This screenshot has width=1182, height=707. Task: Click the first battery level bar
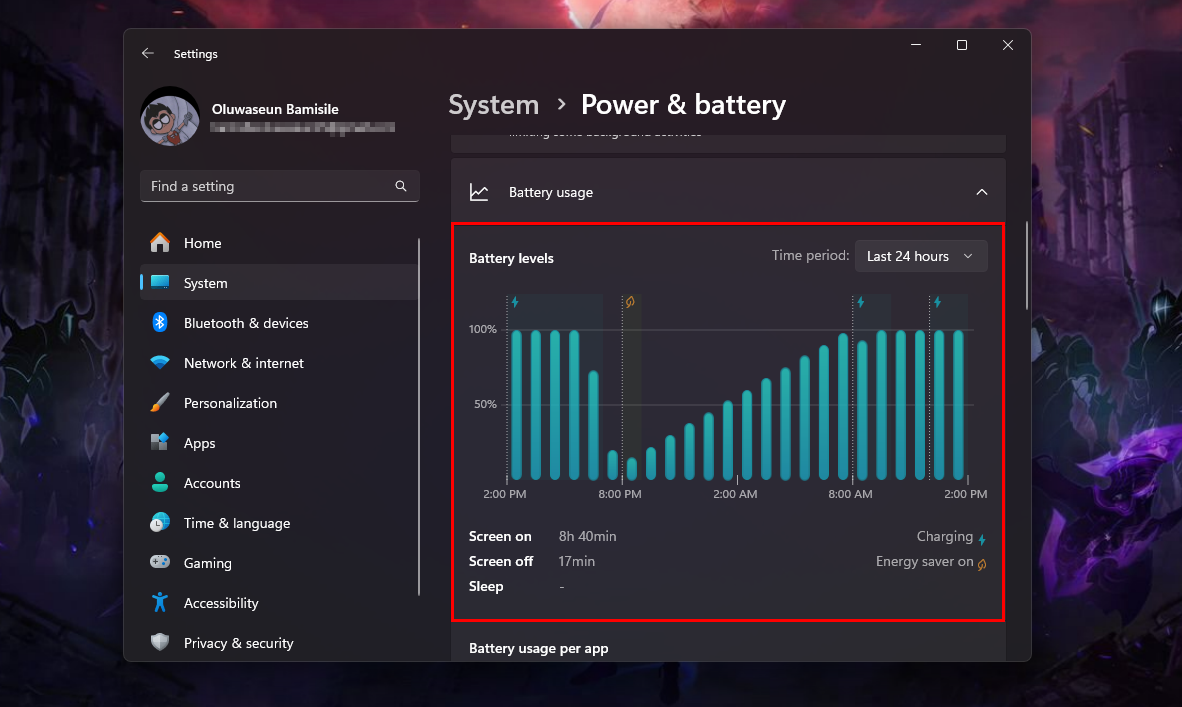click(x=516, y=405)
